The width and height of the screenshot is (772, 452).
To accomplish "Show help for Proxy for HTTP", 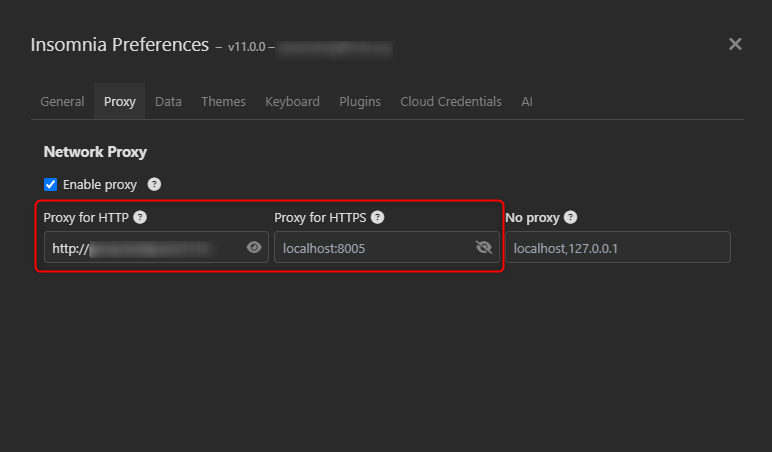I will (x=140, y=217).
